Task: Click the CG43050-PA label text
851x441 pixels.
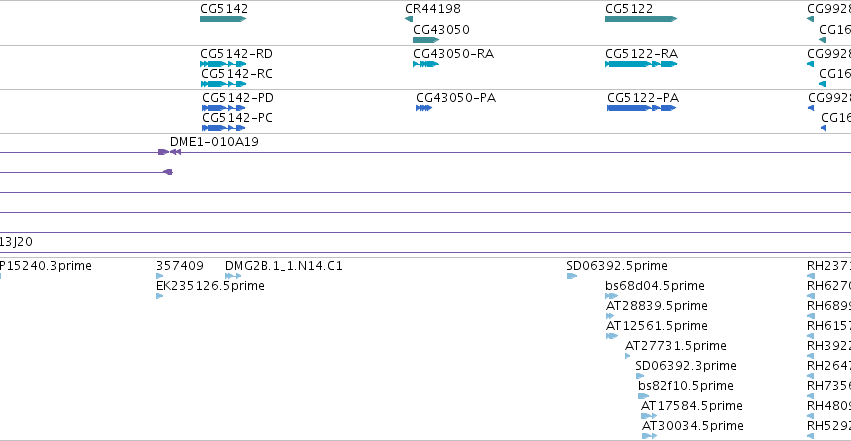Action: point(456,98)
